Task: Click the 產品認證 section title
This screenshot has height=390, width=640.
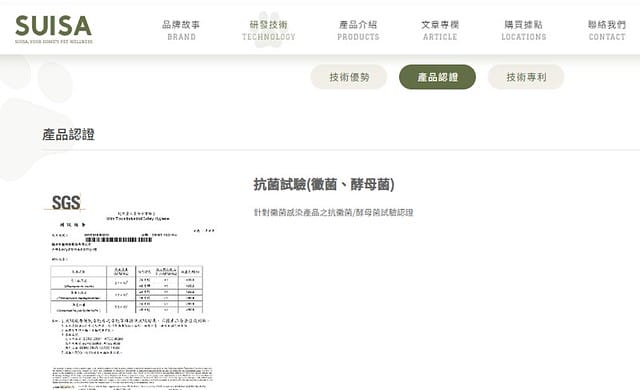Action: (69, 134)
